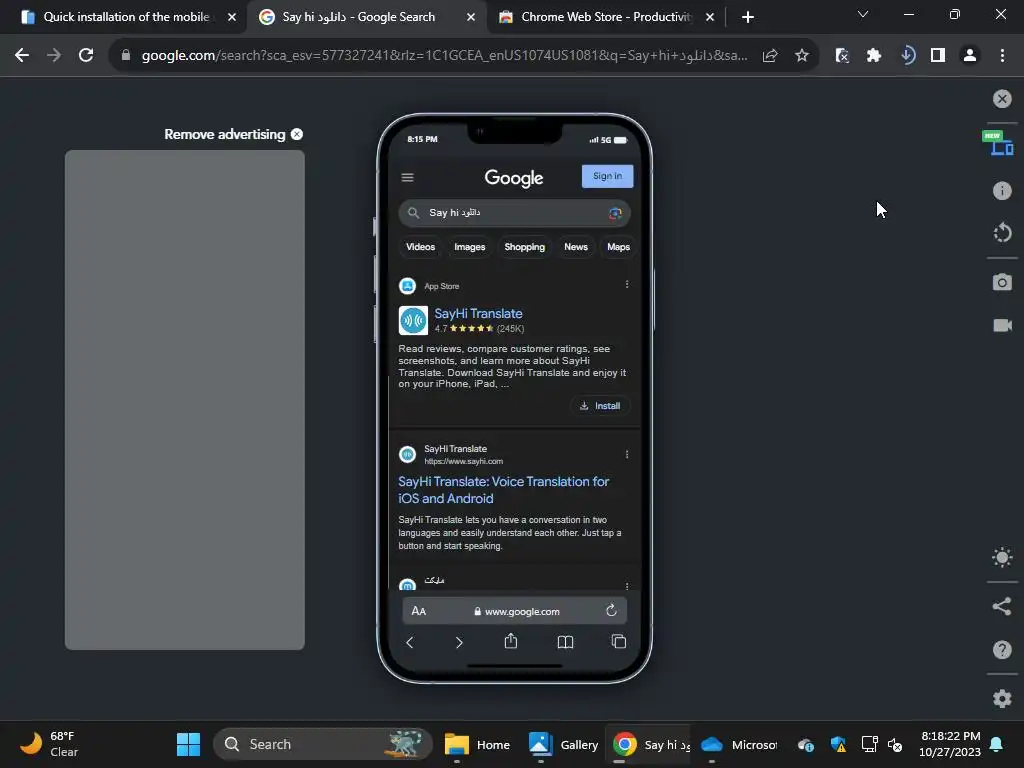
Task: Open bookmarks in the phone Safari toolbar
Action: click(566, 643)
